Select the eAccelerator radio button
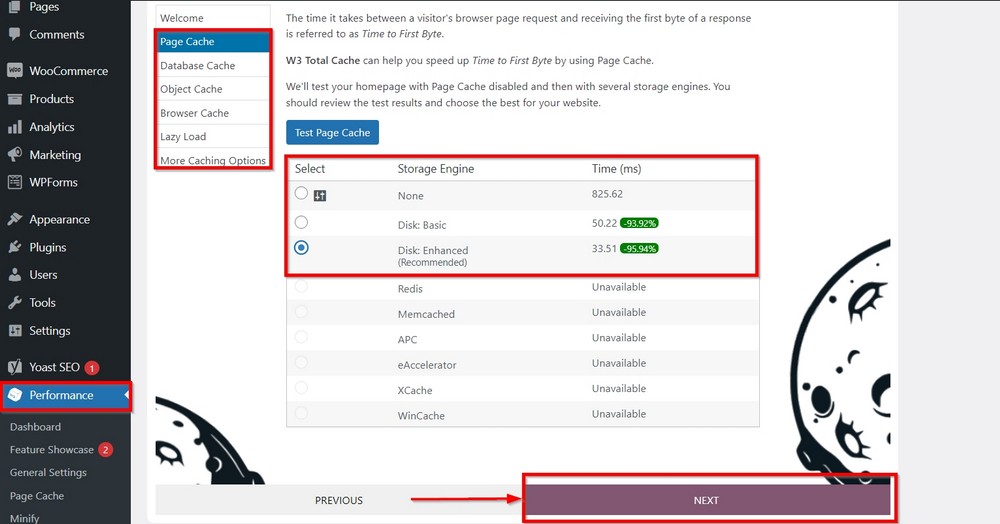Image resolution: width=1000 pixels, height=524 pixels. (x=301, y=362)
